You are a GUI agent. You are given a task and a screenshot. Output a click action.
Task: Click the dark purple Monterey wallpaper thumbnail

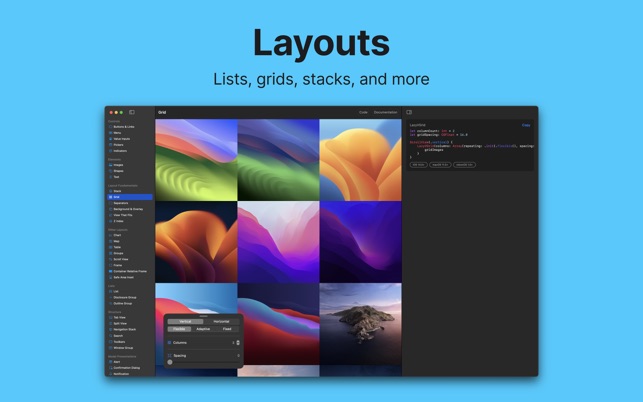pos(360,242)
